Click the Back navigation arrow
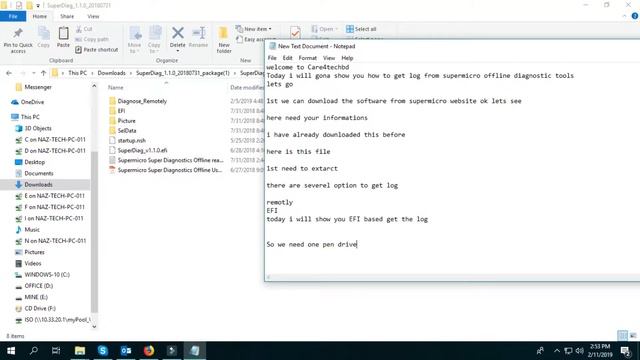This screenshot has width=640, height=360. point(9,73)
